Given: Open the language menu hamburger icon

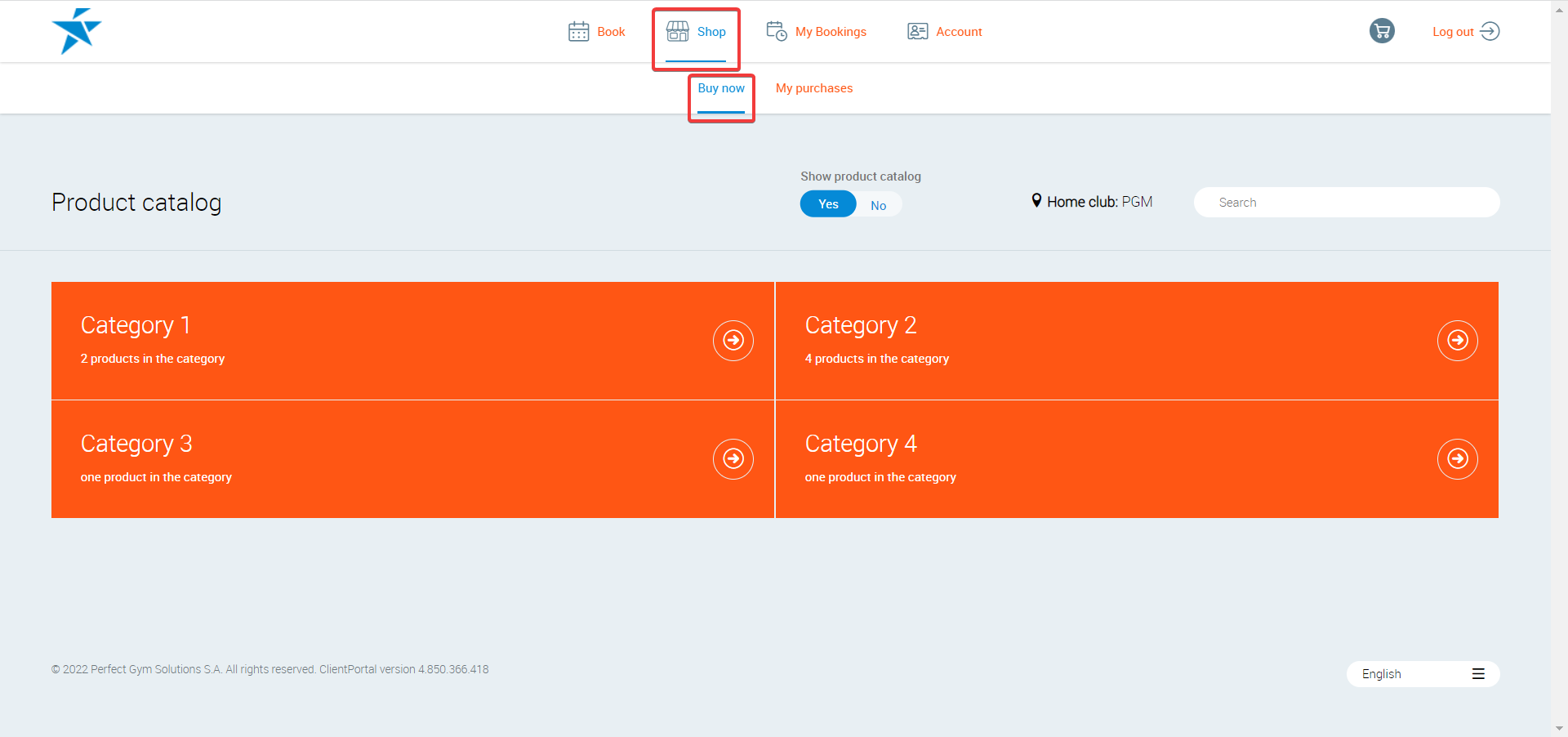Looking at the screenshot, I should [x=1478, y=674].
